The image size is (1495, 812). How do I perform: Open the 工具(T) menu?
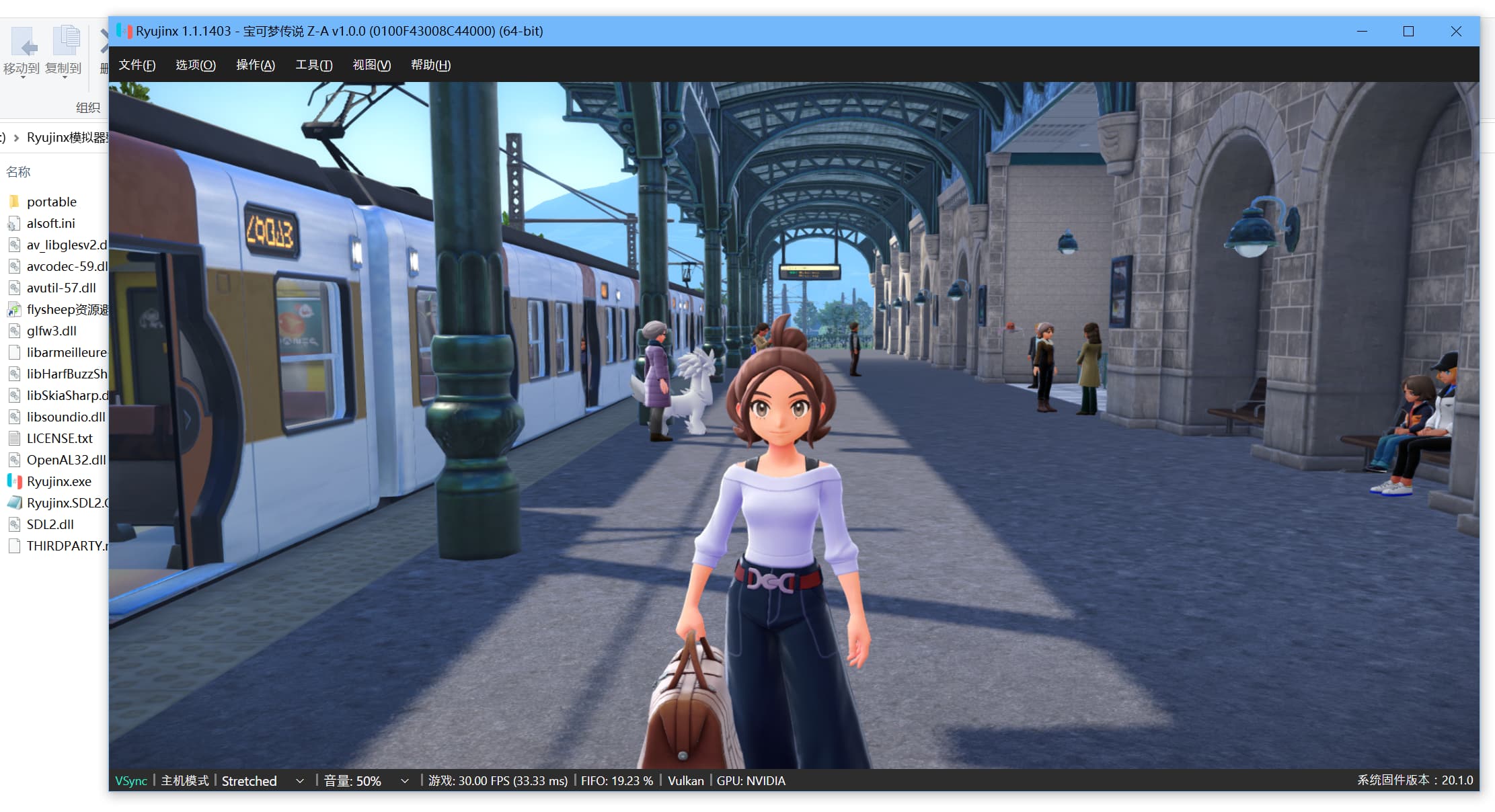pyautogui.click(x=313, y=65)
